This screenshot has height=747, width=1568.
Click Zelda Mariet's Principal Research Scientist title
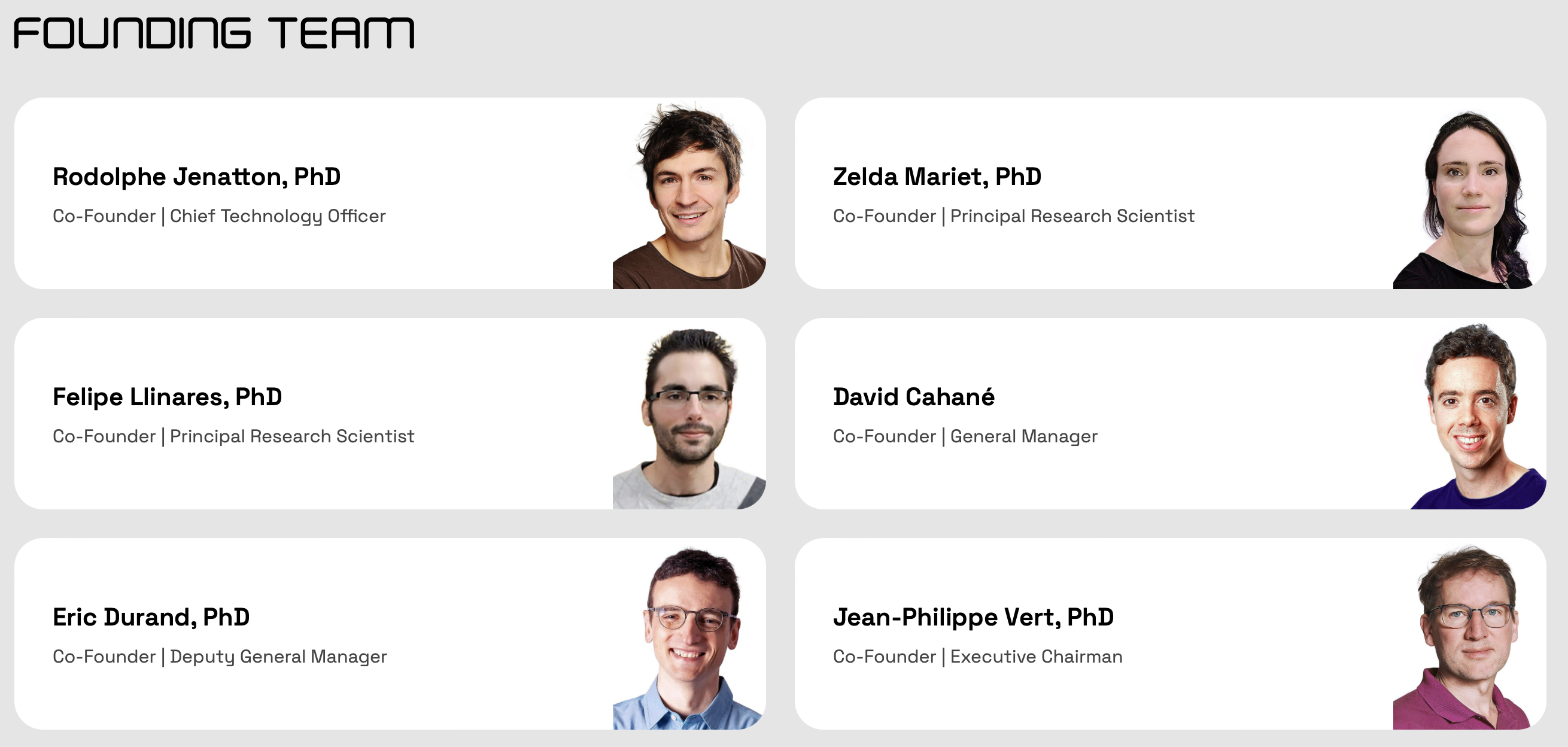pyautogui.click(x=1072, y=216)
